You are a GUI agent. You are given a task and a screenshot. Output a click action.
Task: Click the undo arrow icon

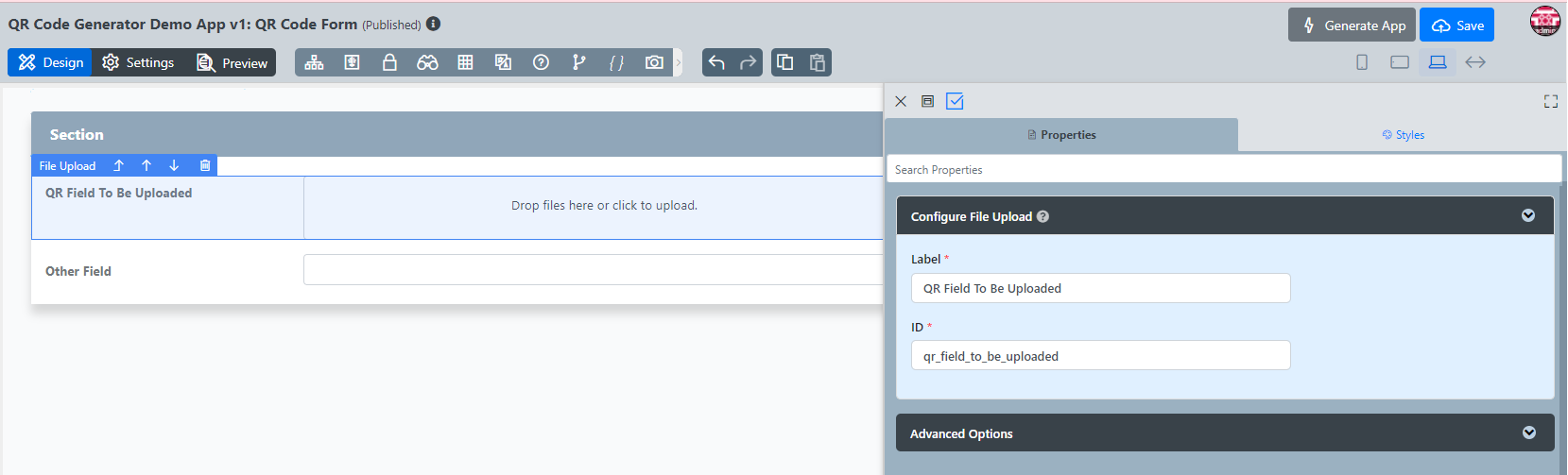716,62
